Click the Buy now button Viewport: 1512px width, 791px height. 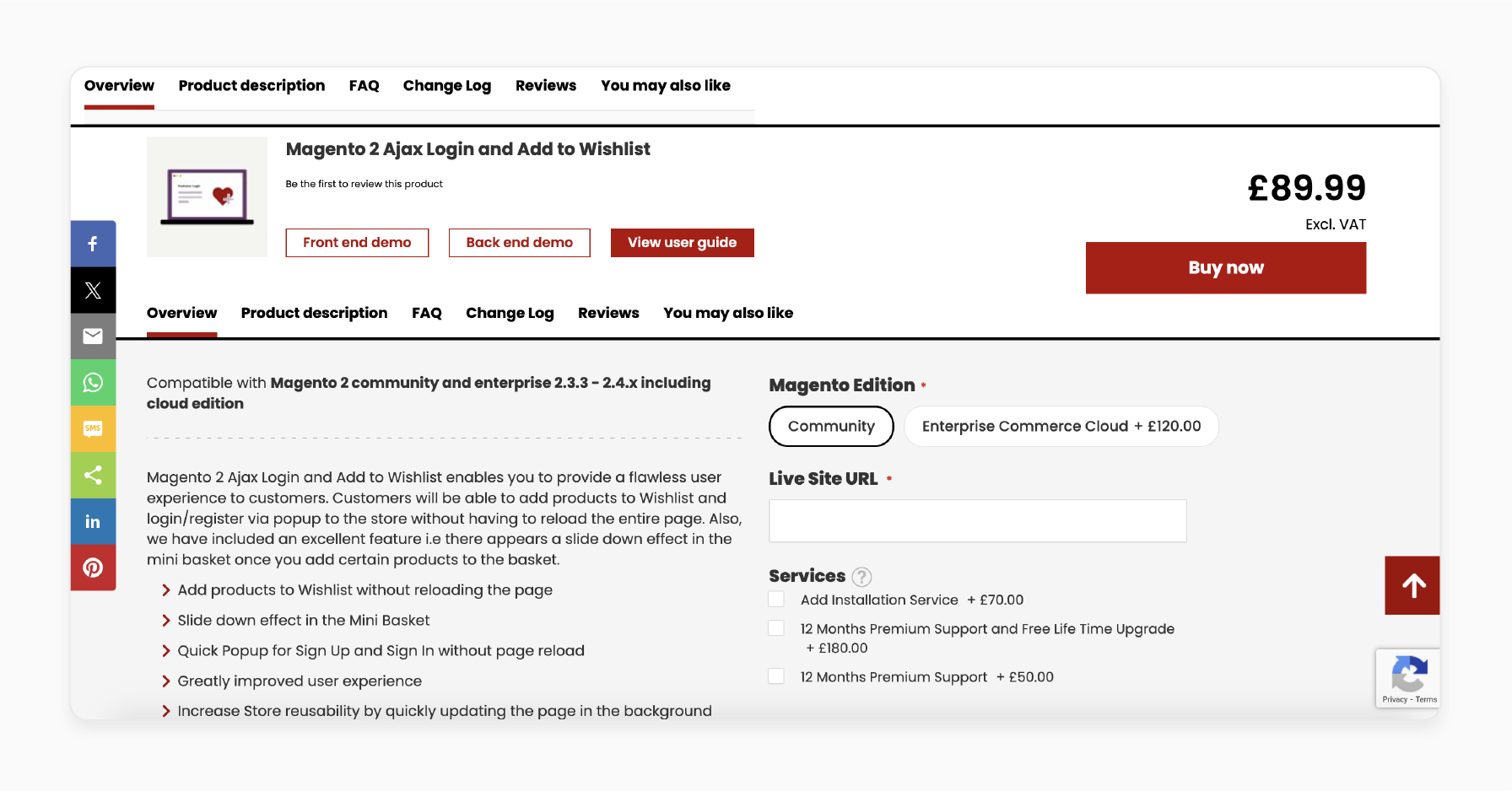pos(1225,268)
